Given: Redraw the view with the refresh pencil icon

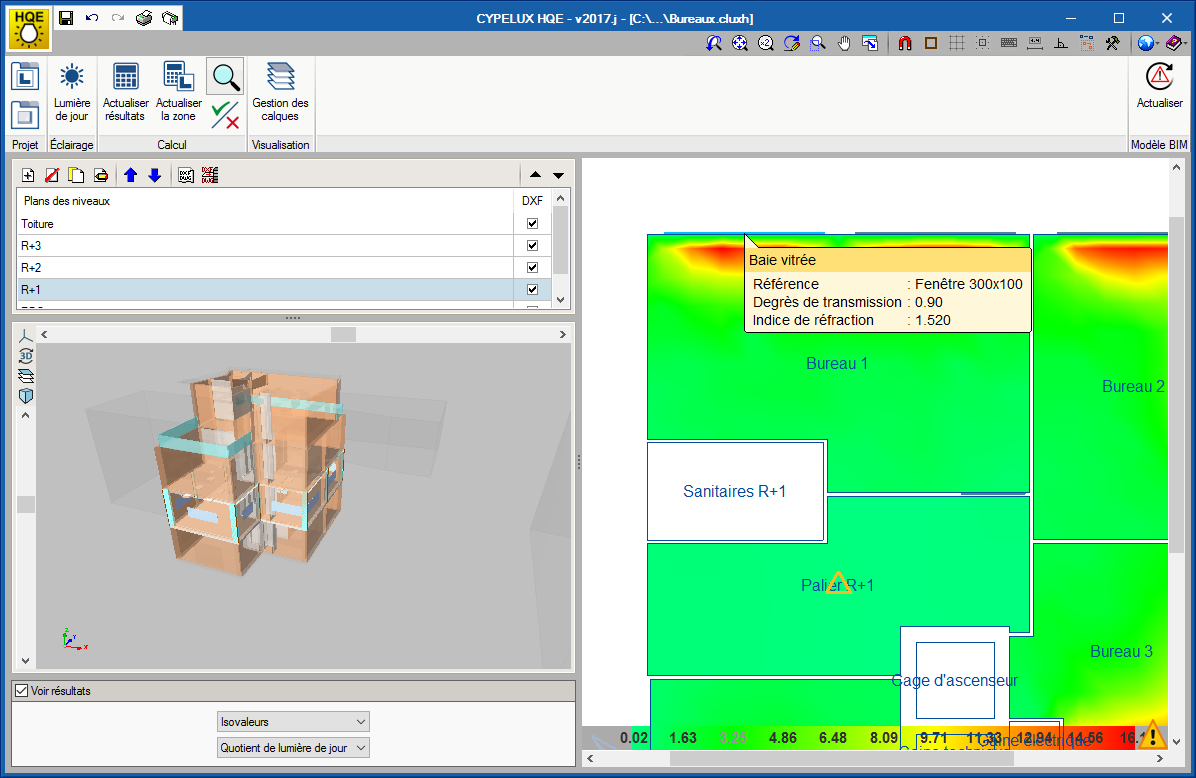Looking at the screenshot, I should [x=792, y=43].
